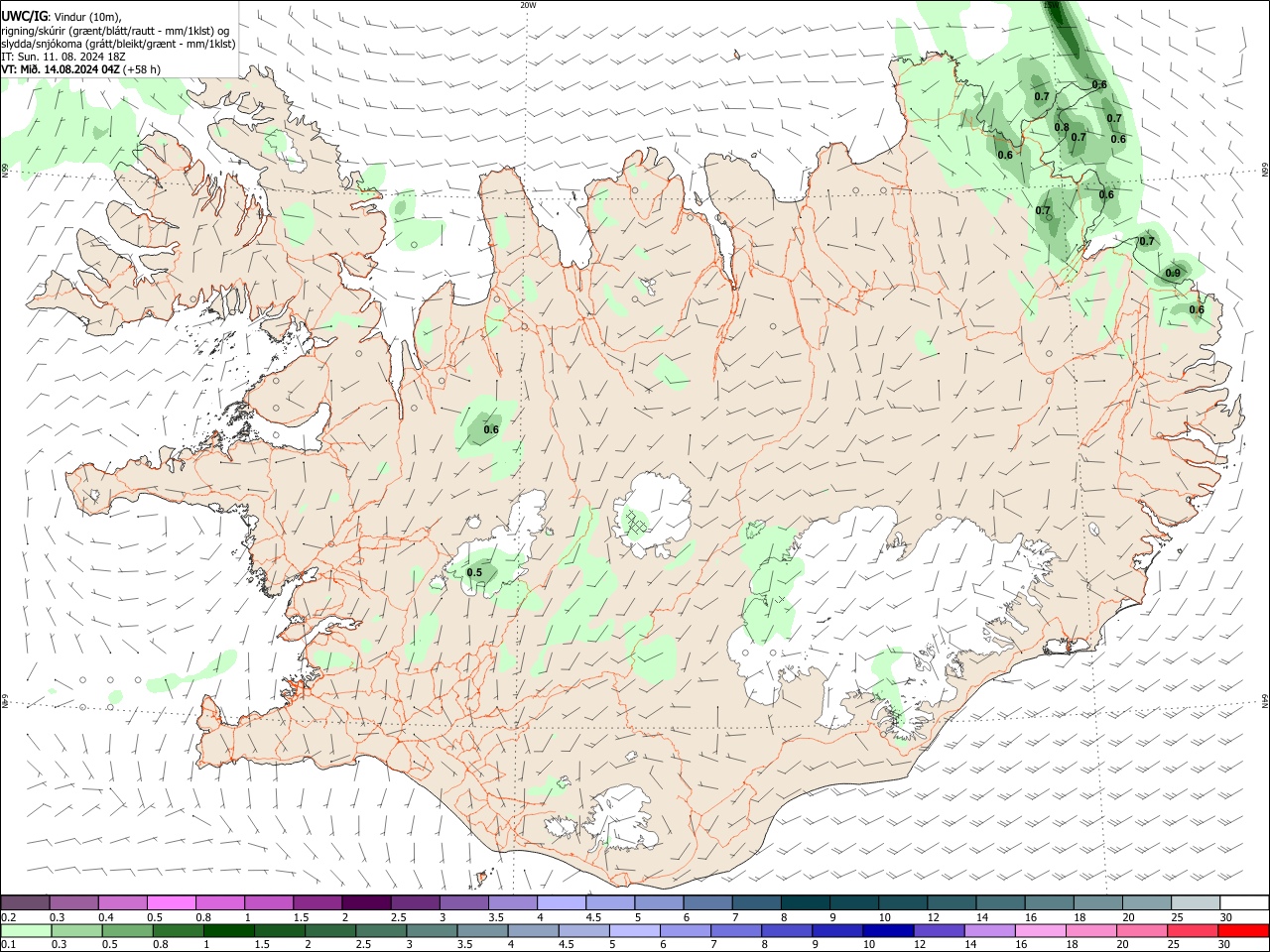
Task: Pick the 4 blue-grey swatch in lower legend row
Action: tap(535, 931)
